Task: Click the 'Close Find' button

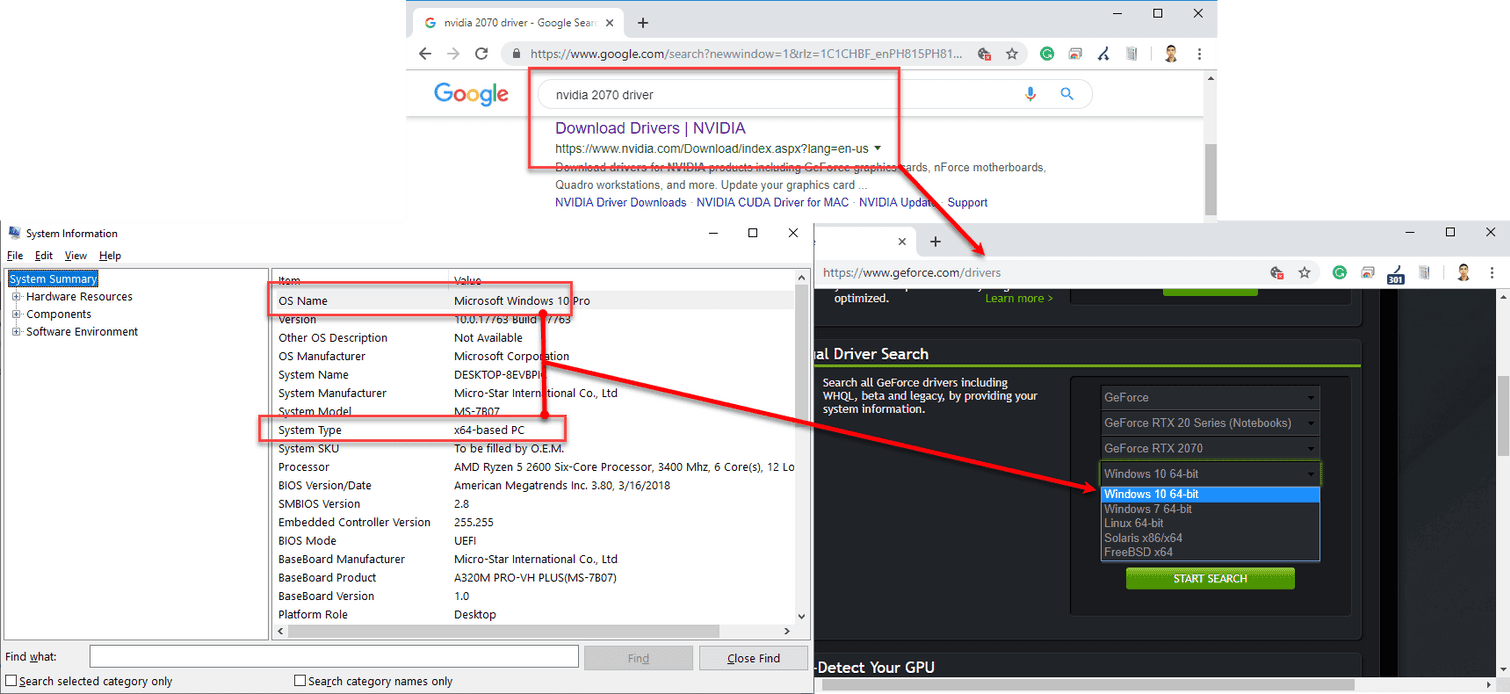Action: (753, 658)
